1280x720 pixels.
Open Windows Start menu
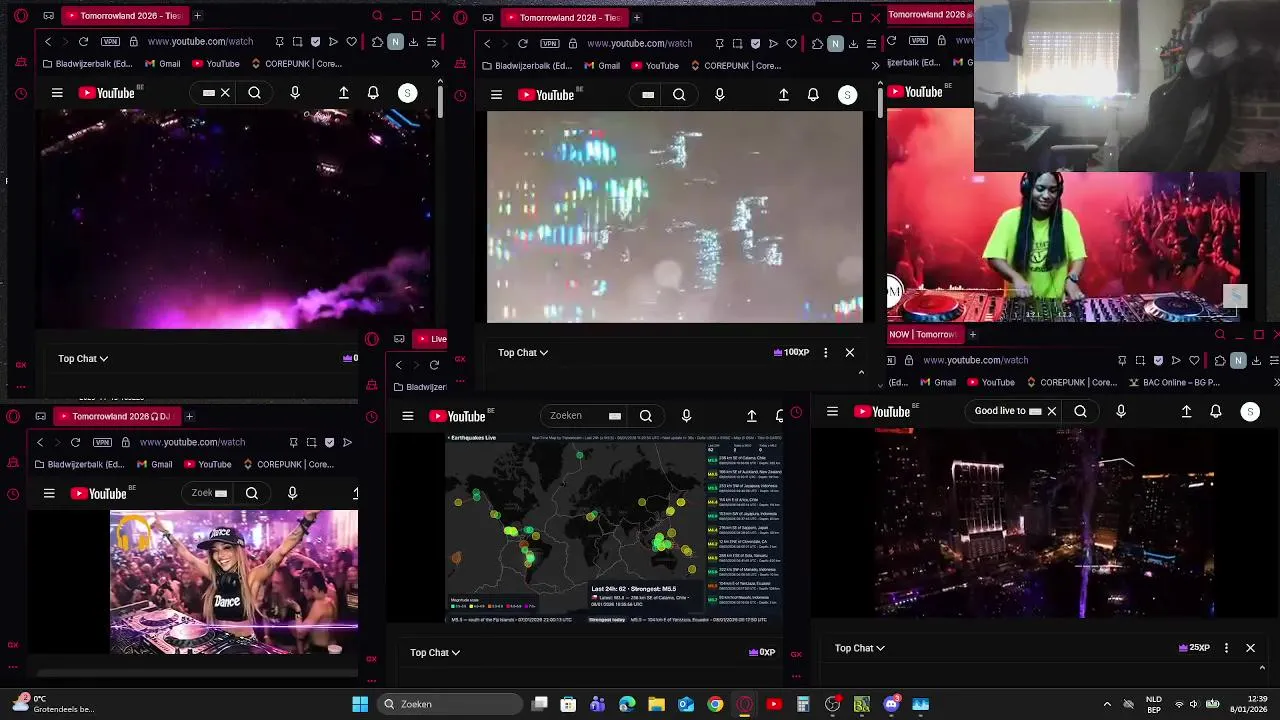click(360, 704)
